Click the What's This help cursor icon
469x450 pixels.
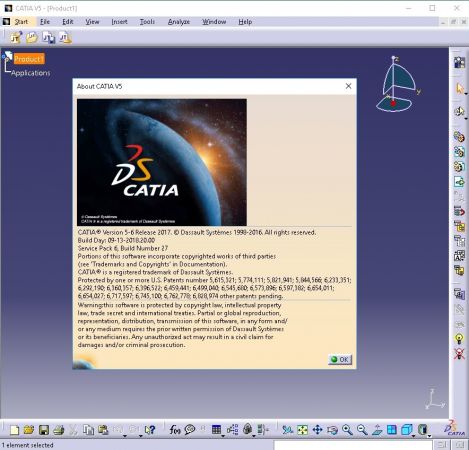pyautogui.click(x=150, y=430)
